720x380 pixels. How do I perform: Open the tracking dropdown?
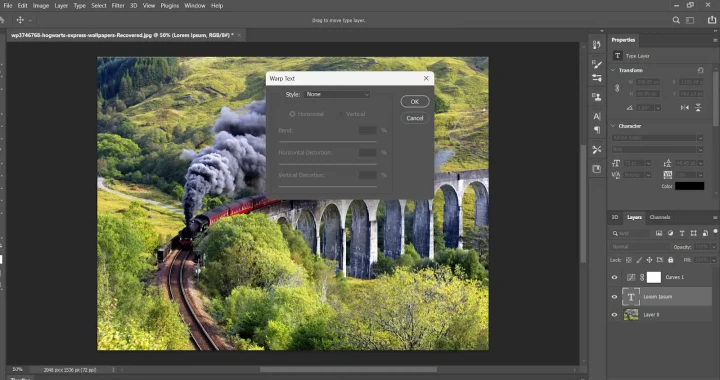(x=700, y=175)
